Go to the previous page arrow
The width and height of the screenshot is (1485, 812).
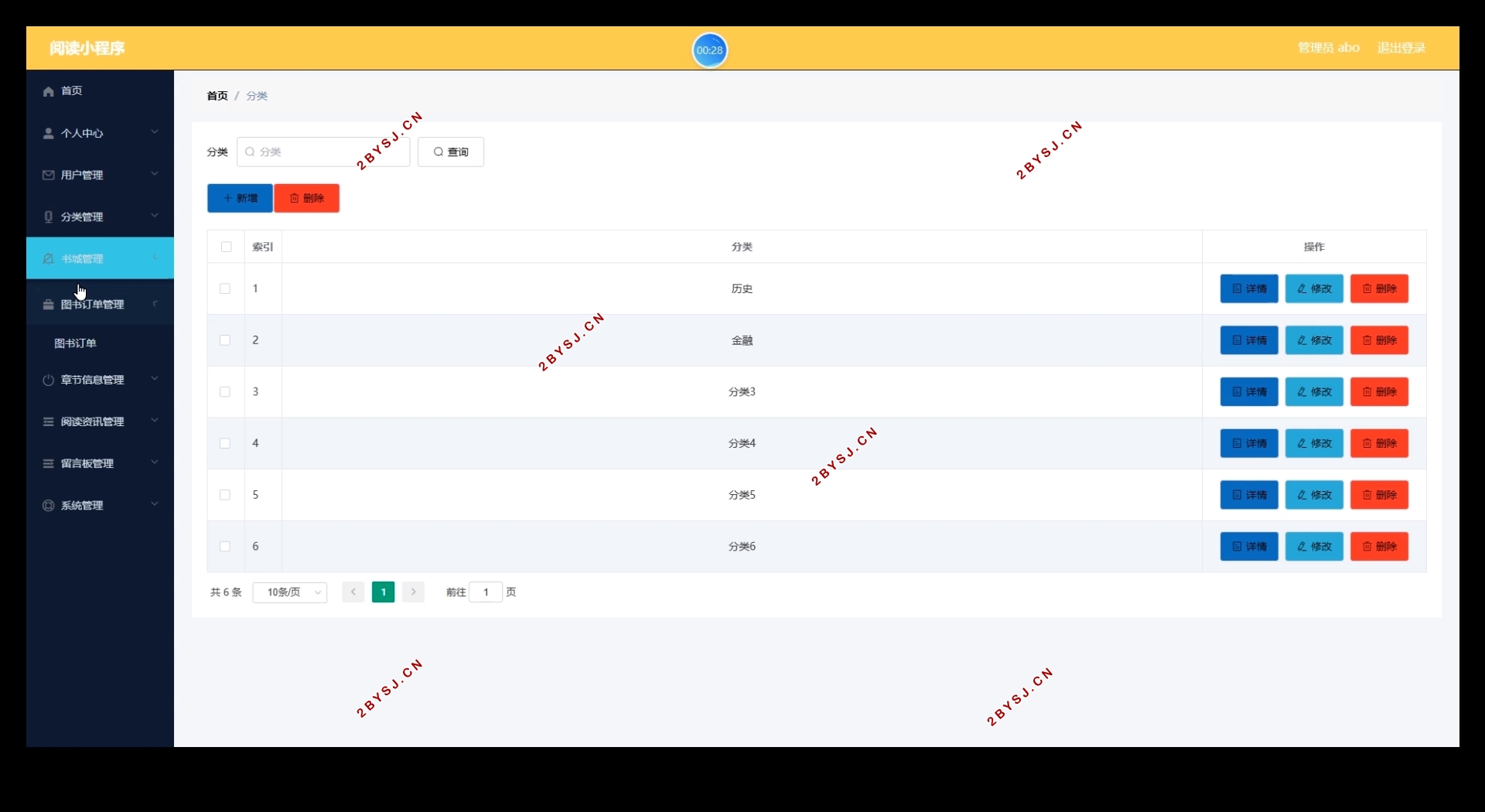[x=353, y=592]
